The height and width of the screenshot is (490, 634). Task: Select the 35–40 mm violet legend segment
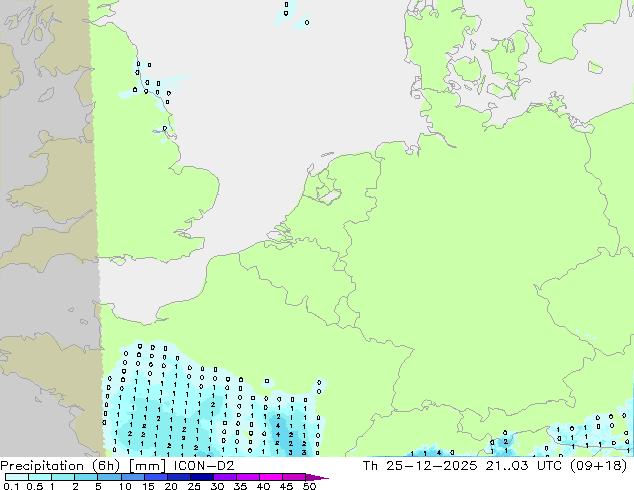coord(247,477)
